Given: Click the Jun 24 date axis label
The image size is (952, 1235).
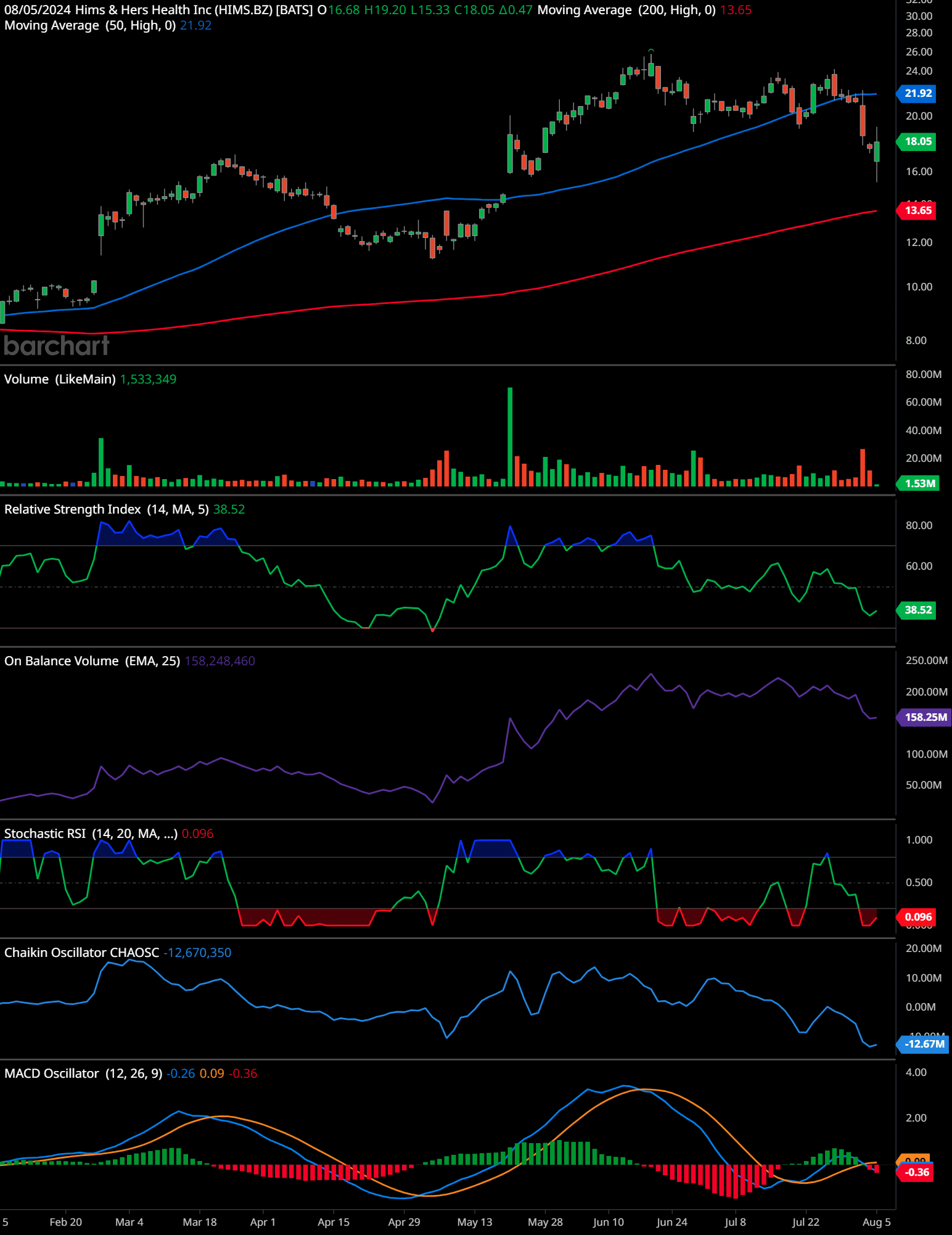Looking at the screenshot, I should point(672,1223).
